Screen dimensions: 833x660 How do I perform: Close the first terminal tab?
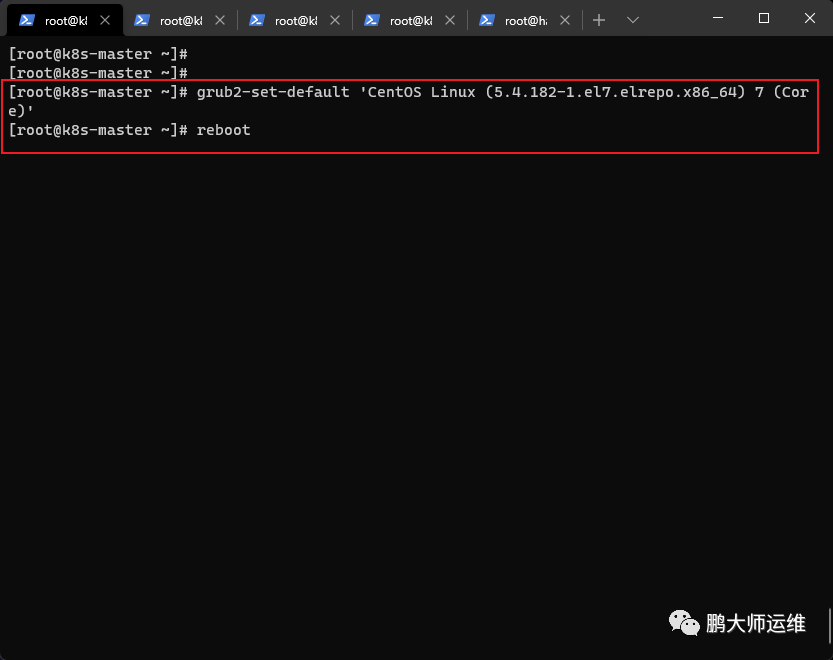105,20
